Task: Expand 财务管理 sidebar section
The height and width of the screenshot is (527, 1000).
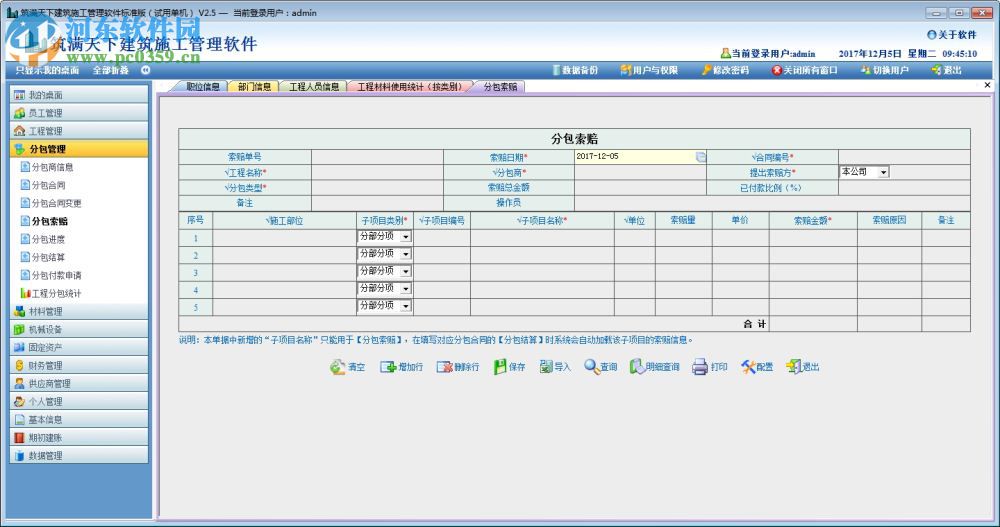Action: (79, 366)
